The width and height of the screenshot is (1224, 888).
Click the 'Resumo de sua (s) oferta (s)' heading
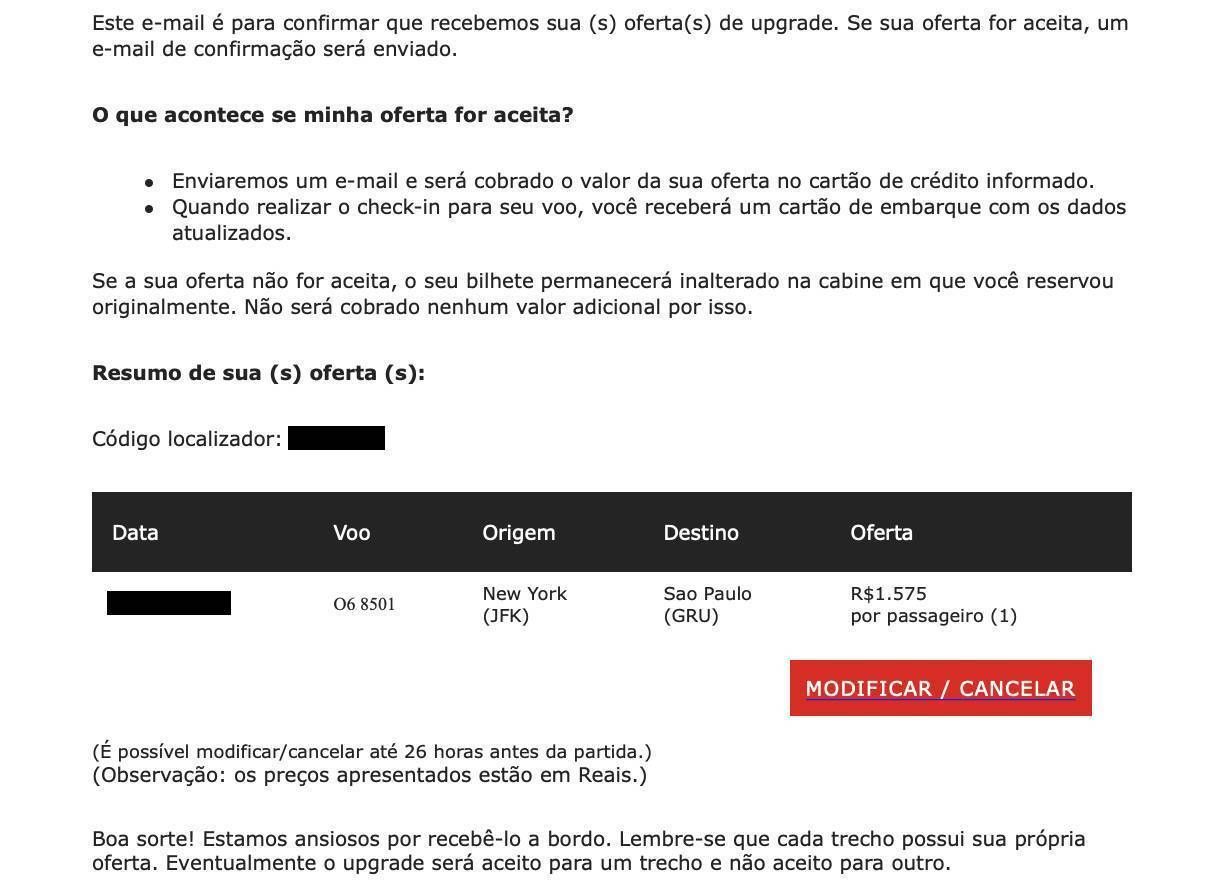[259, 373]
